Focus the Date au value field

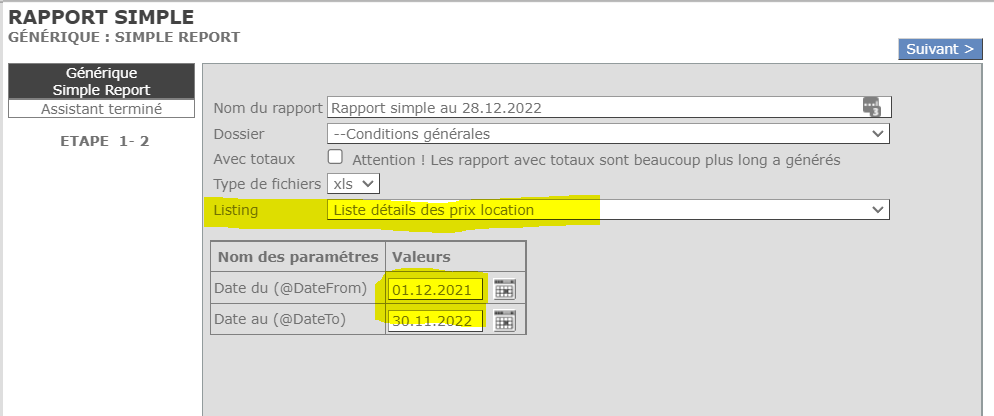[x=437, y=321]
